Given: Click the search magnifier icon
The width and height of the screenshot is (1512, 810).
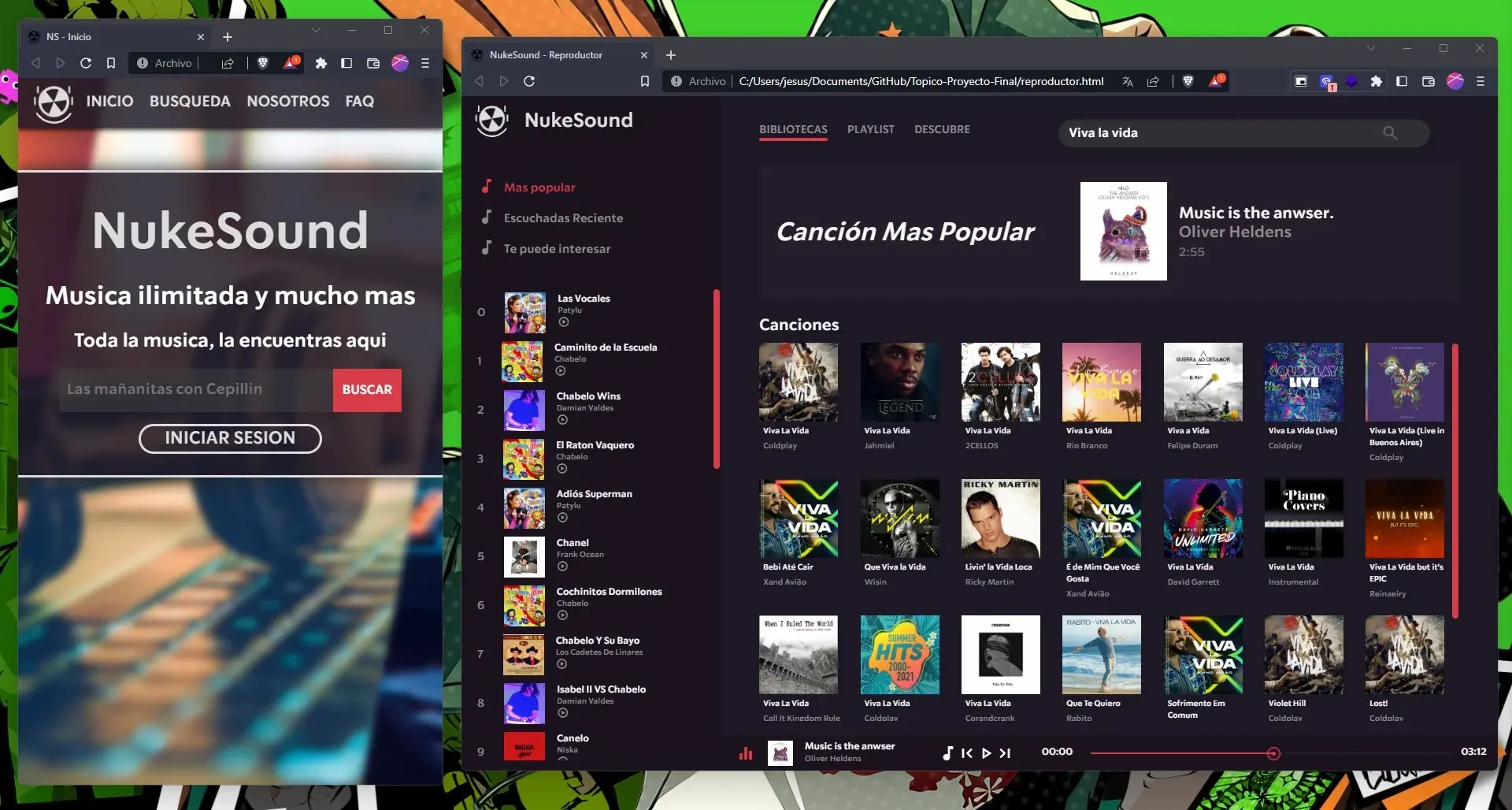Looking at the screenshot, I should [1390, 133].
